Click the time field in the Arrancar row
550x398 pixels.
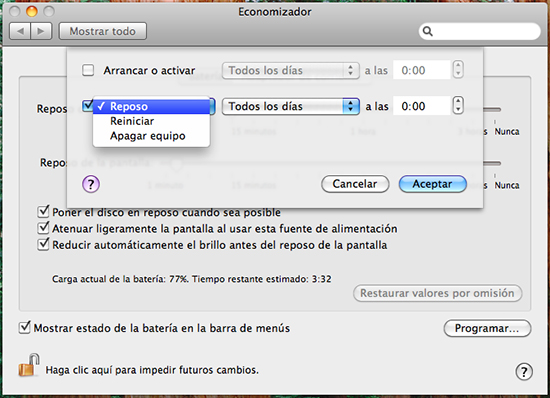[422, 70]
